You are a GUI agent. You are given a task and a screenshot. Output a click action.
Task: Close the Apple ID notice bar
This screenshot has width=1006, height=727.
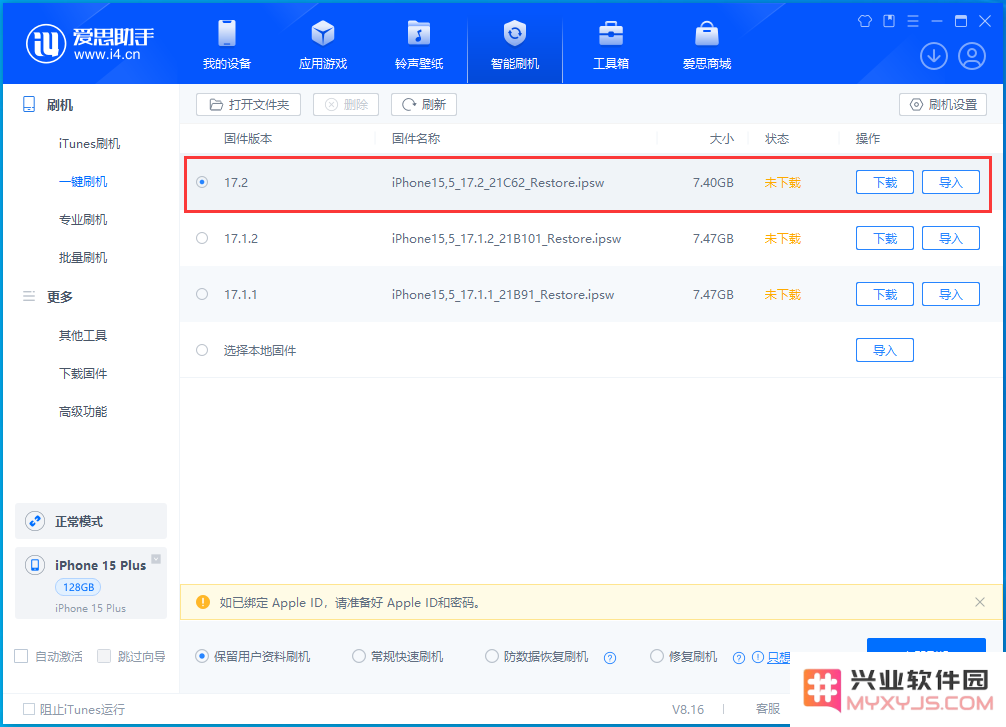pyautogui.click(x=980, y=602)
